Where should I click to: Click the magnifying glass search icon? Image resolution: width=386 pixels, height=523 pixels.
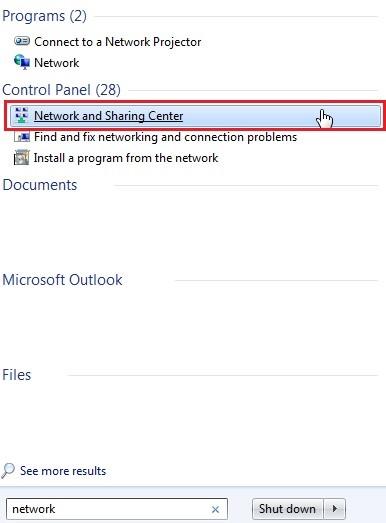pos(8,470)
